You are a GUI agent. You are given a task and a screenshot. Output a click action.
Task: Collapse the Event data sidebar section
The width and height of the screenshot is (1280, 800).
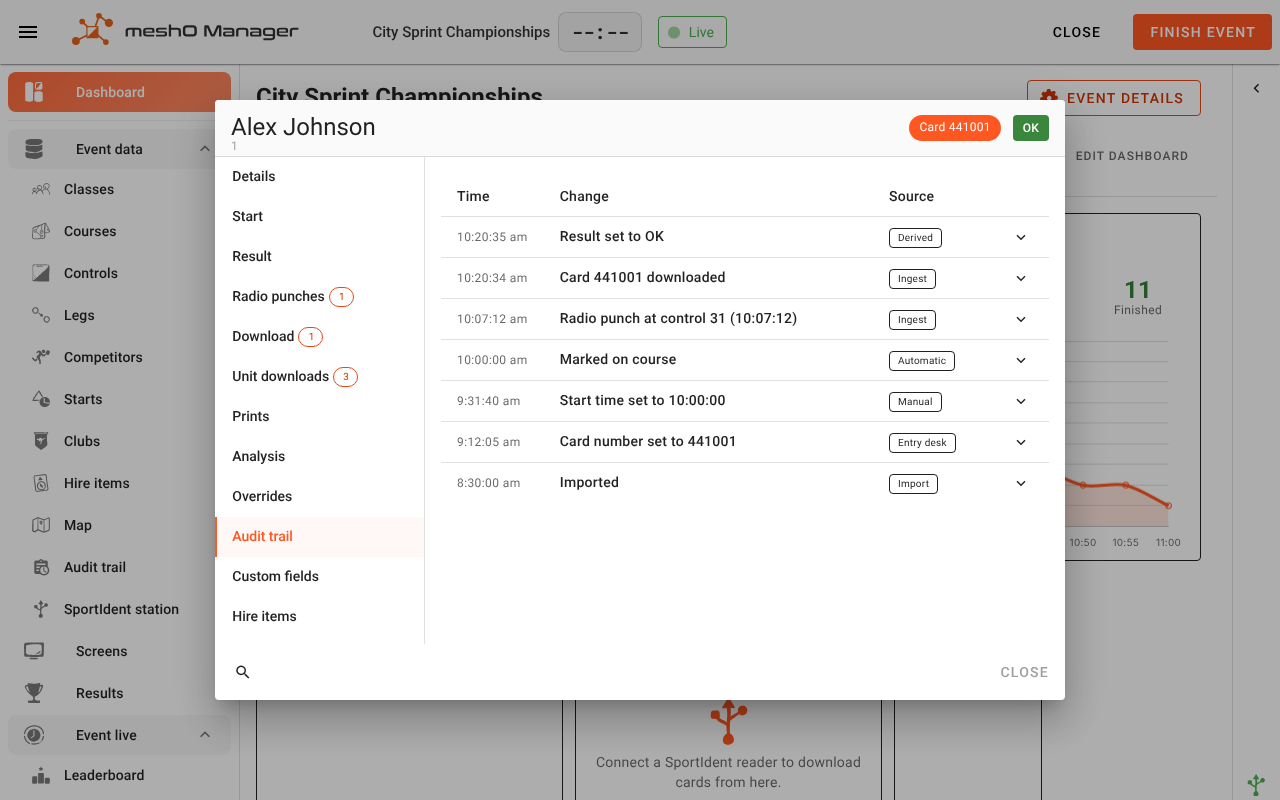[205, 149]
